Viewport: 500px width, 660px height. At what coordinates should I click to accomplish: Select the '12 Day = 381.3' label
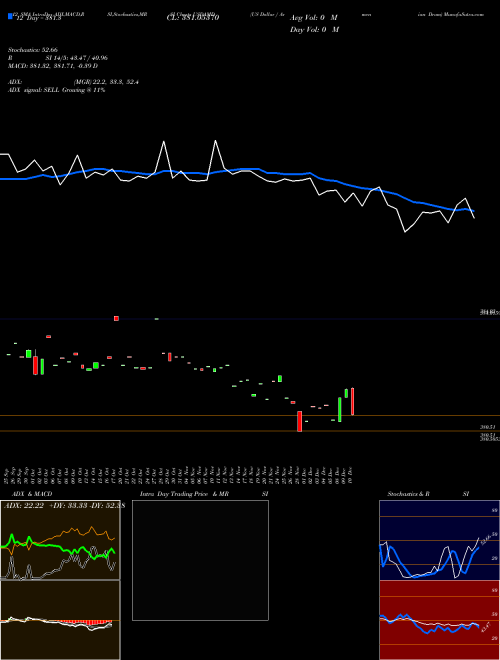click(37, 19)
